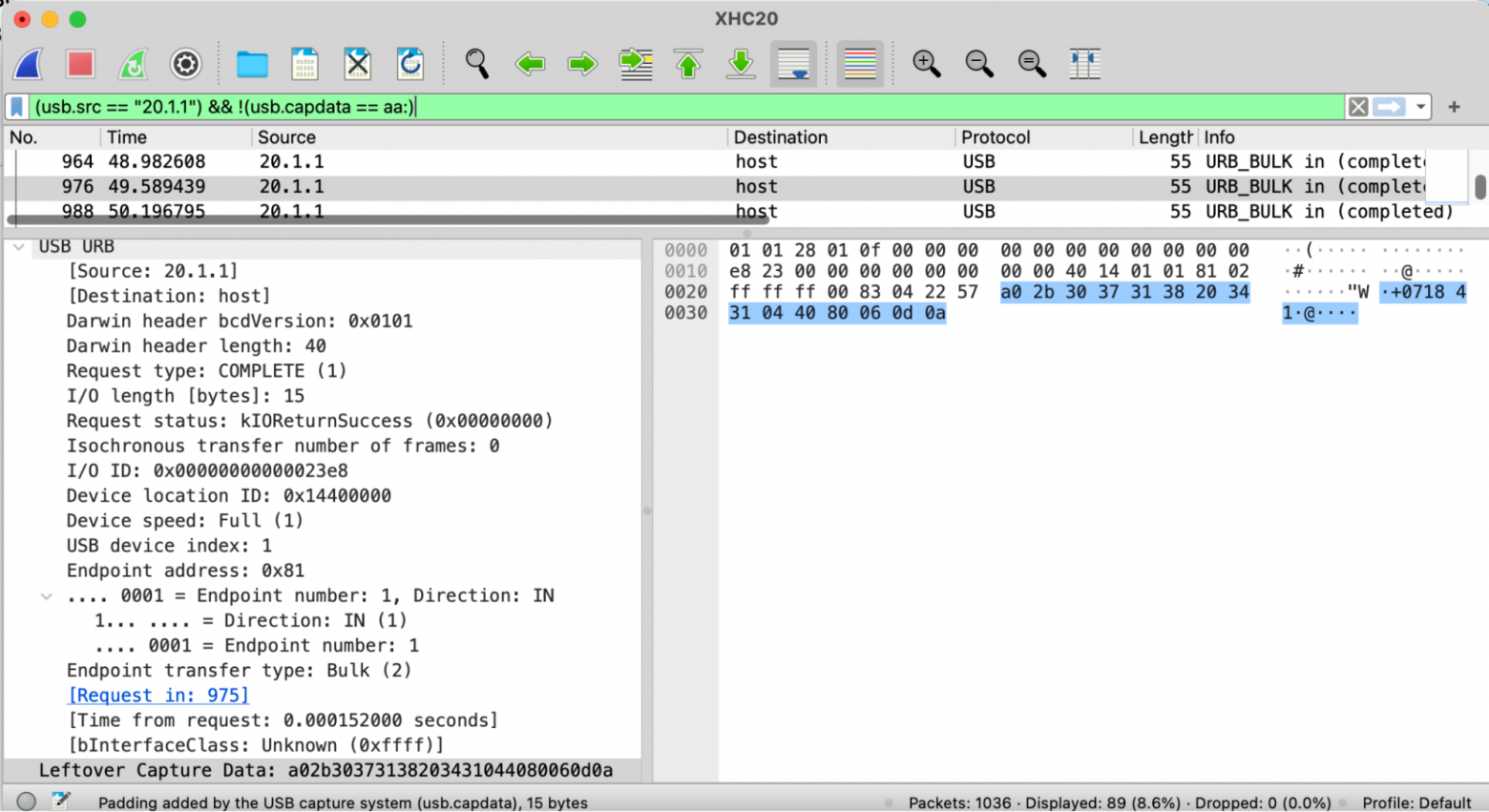The image size is (1489, 812).
Task: Select Device speed: Full row
Action: click(x=323, y=521)
